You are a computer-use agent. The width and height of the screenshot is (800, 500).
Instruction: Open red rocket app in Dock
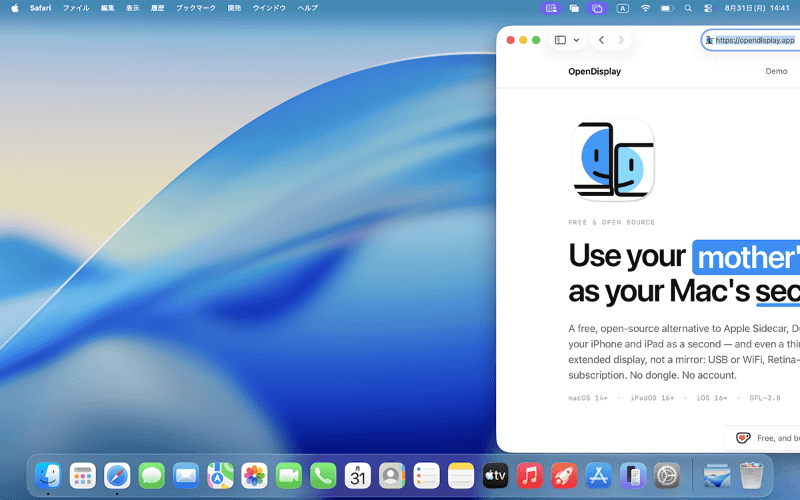(x=564, y=476)
